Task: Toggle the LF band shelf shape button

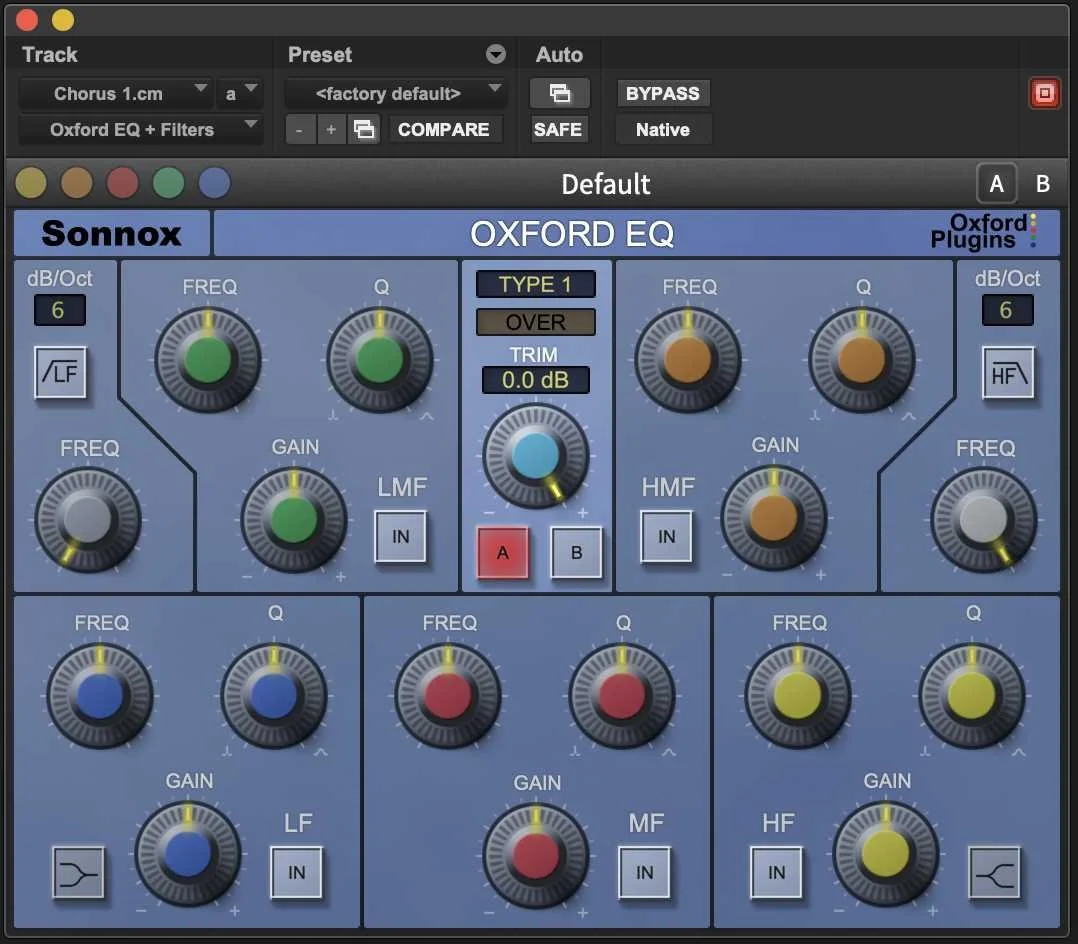Action: [x=78, y=873]
